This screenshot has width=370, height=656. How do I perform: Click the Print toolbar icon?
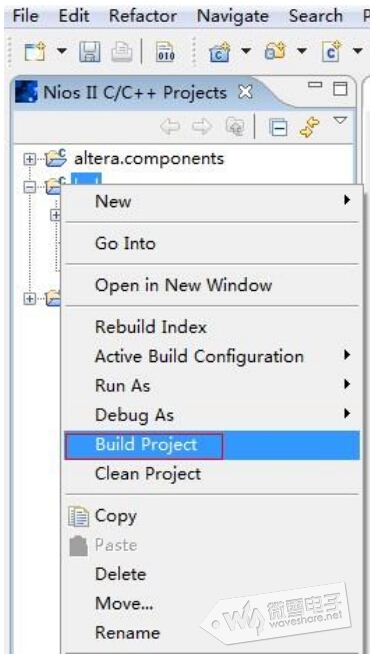click(122, 52)
